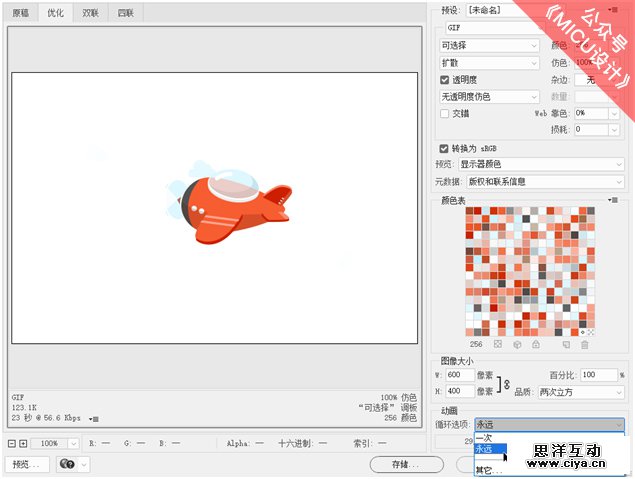Click the web-safe shift cube icon
The image size is (635, 479).
517,344
